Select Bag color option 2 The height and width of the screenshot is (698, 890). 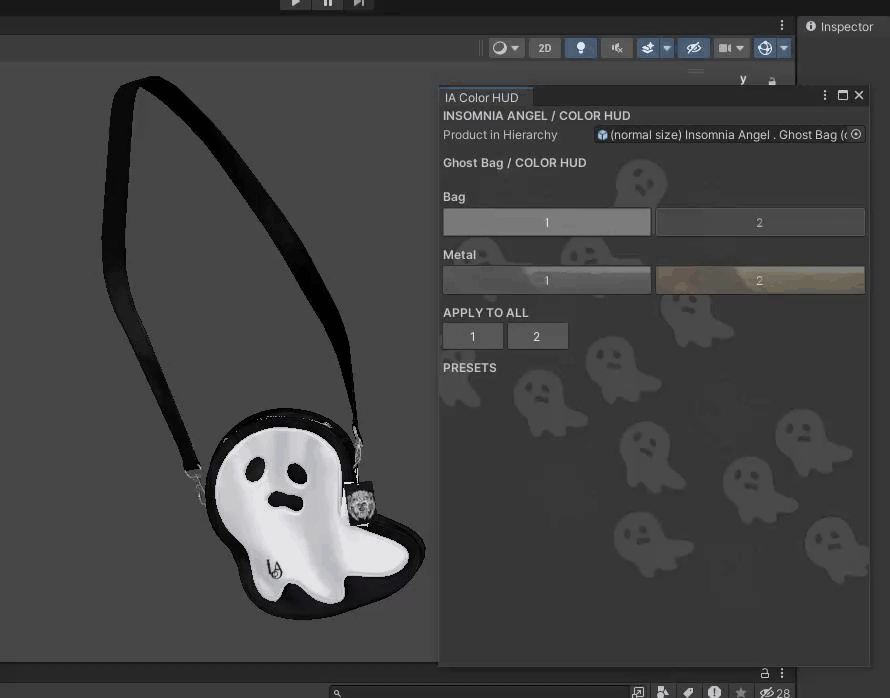pyautogui.click(x=760, y=222)
